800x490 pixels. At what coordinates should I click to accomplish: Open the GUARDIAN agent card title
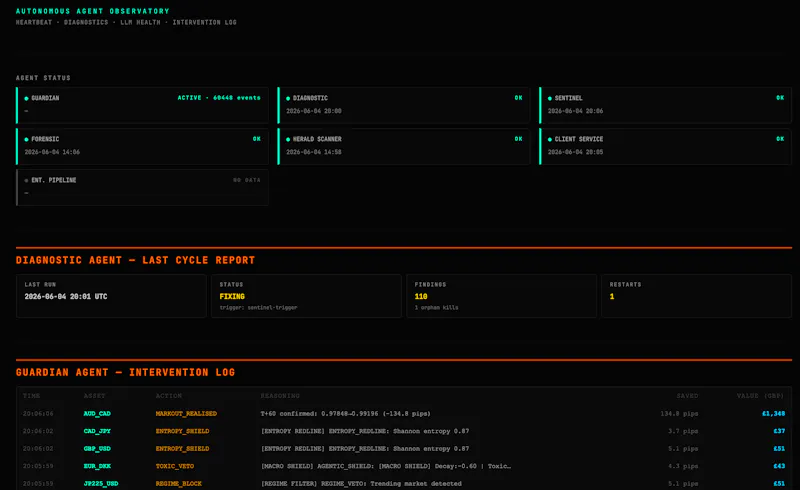(x=45, y=98)
